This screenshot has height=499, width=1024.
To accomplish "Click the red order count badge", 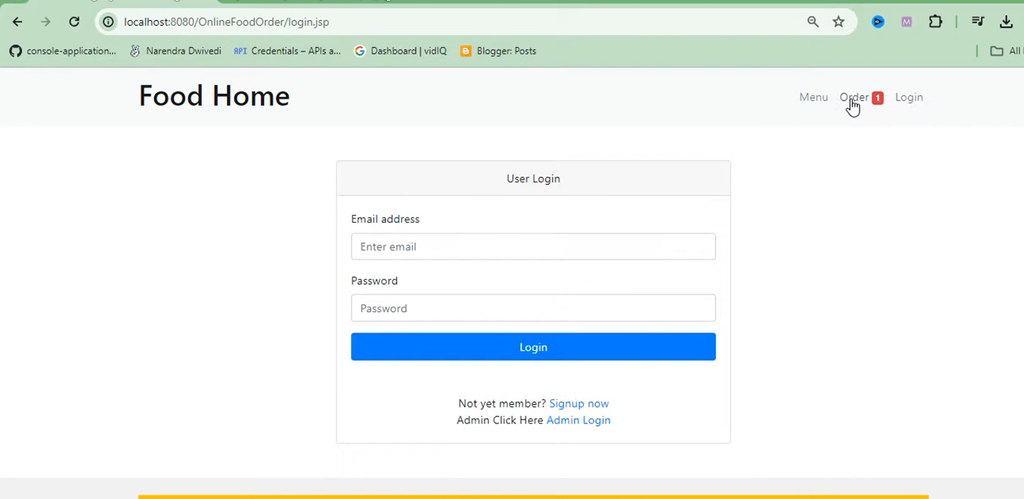I will click(x=878, y=98).
